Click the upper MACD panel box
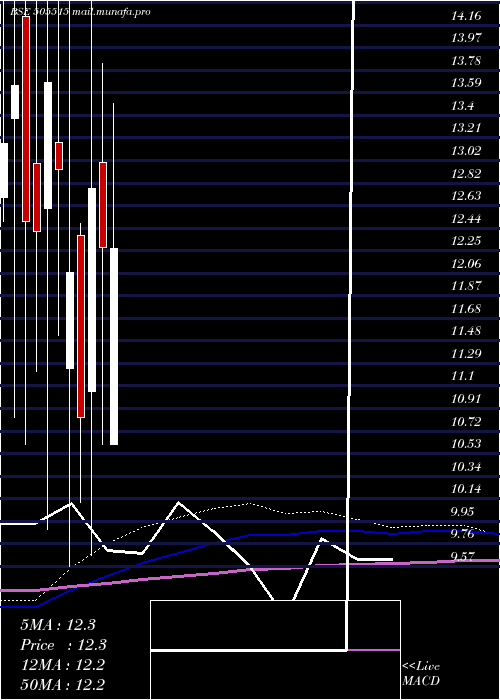This screenshot has width=500, height=700. (x=275, y=625)
